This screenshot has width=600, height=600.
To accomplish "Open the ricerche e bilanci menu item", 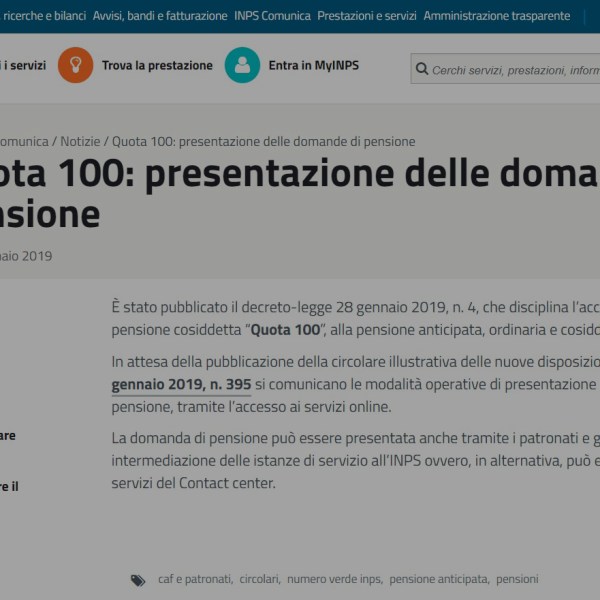I will pyautogui.click(x=44, y=16).
